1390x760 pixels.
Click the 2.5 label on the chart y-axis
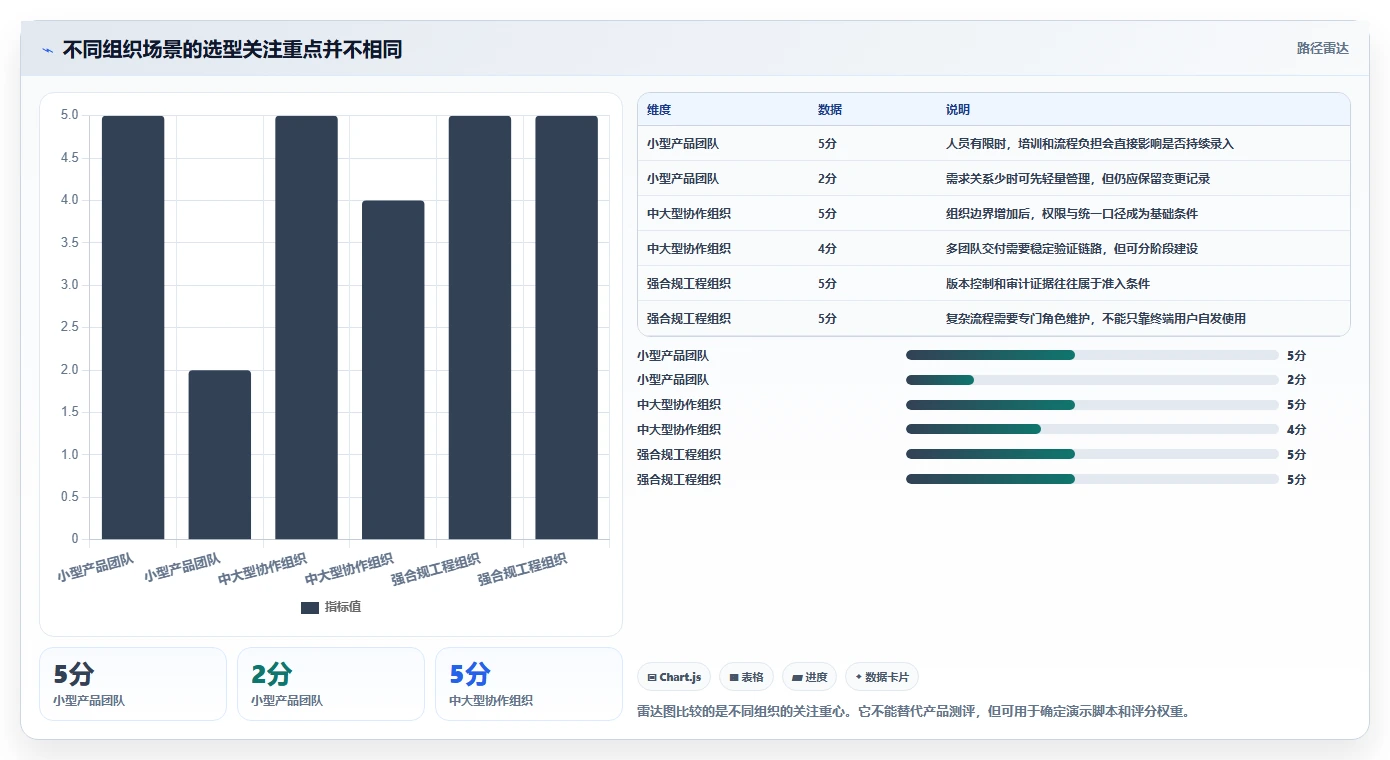pyautogui.click(x=69, y=328)
